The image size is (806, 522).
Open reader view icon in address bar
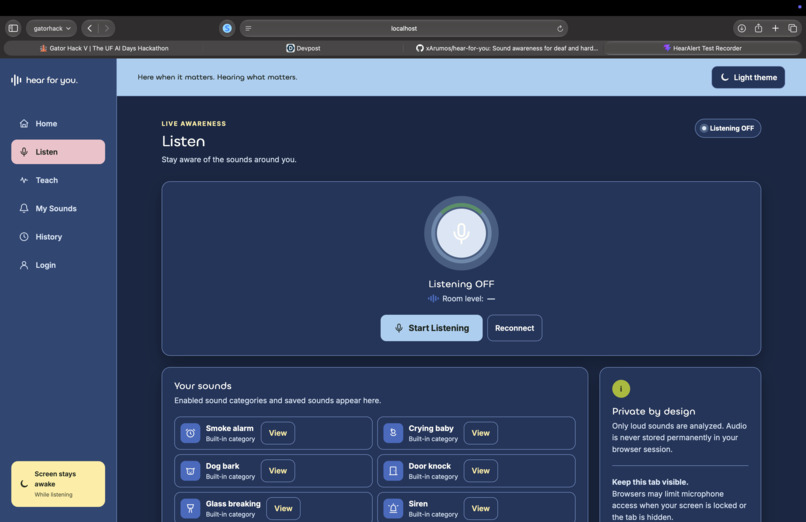coord(248,28)
